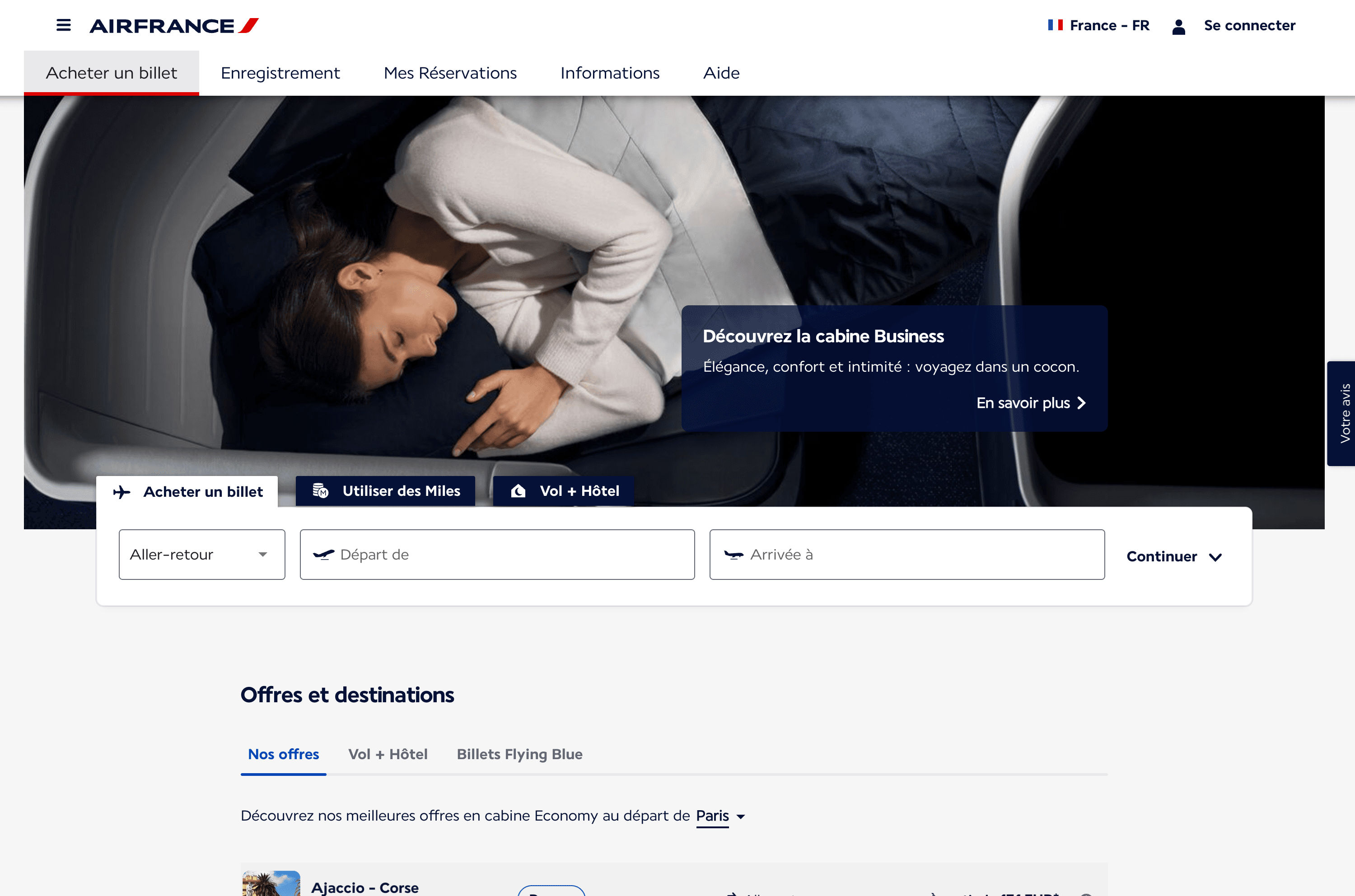
Task: Click the Départ de input field
Action: click(x=497, y=554)
